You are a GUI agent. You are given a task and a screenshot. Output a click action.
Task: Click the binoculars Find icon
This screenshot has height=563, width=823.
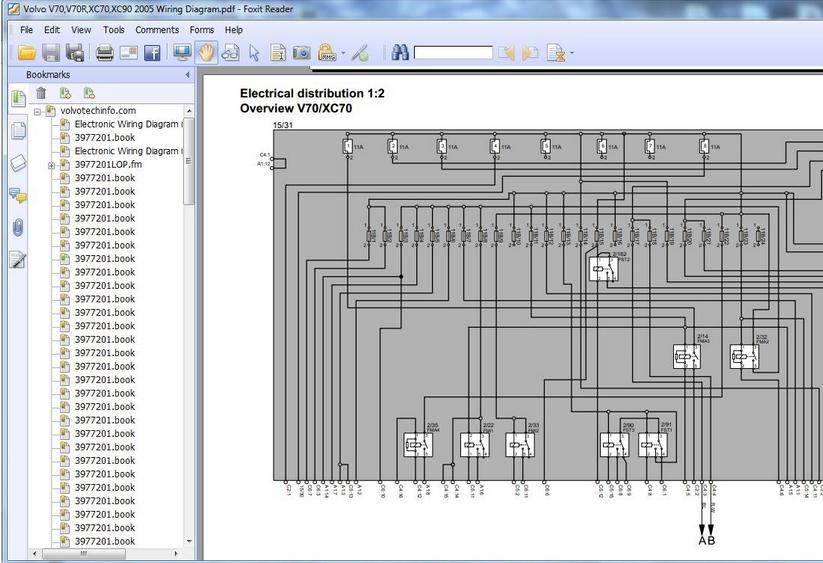click(x=400, y=52)
